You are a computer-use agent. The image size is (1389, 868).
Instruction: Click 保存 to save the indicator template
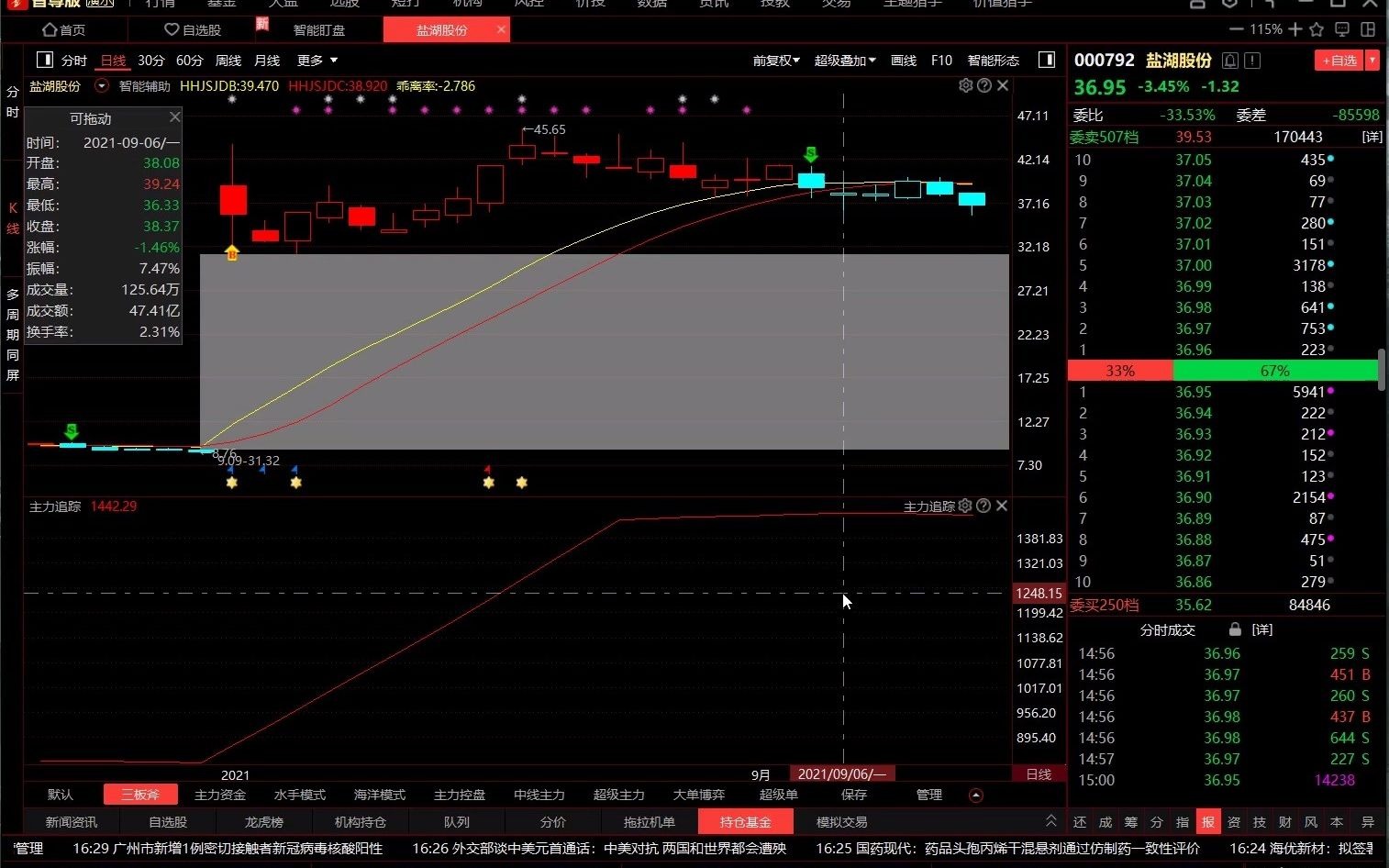[x=853, y=795]
